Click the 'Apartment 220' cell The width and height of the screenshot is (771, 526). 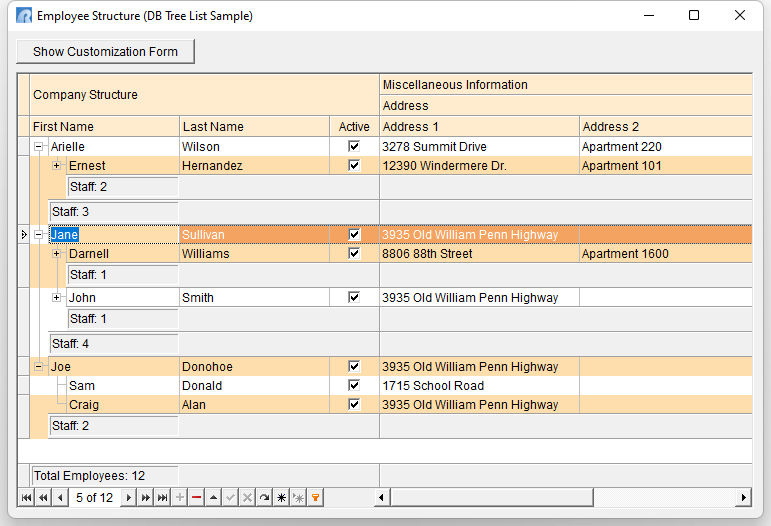click(666, 146)
